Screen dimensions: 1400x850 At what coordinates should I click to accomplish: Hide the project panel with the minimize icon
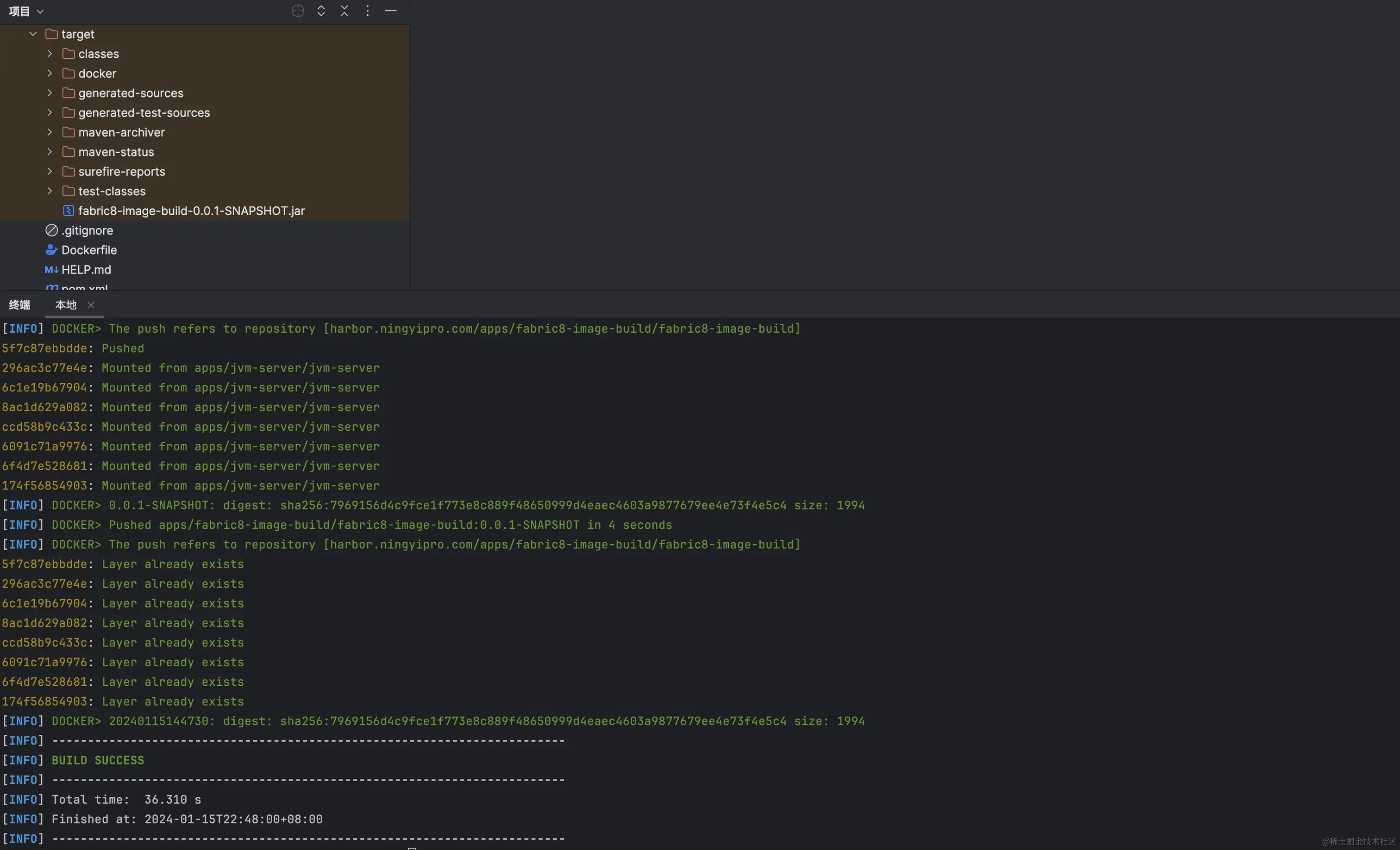pos(391,11)
